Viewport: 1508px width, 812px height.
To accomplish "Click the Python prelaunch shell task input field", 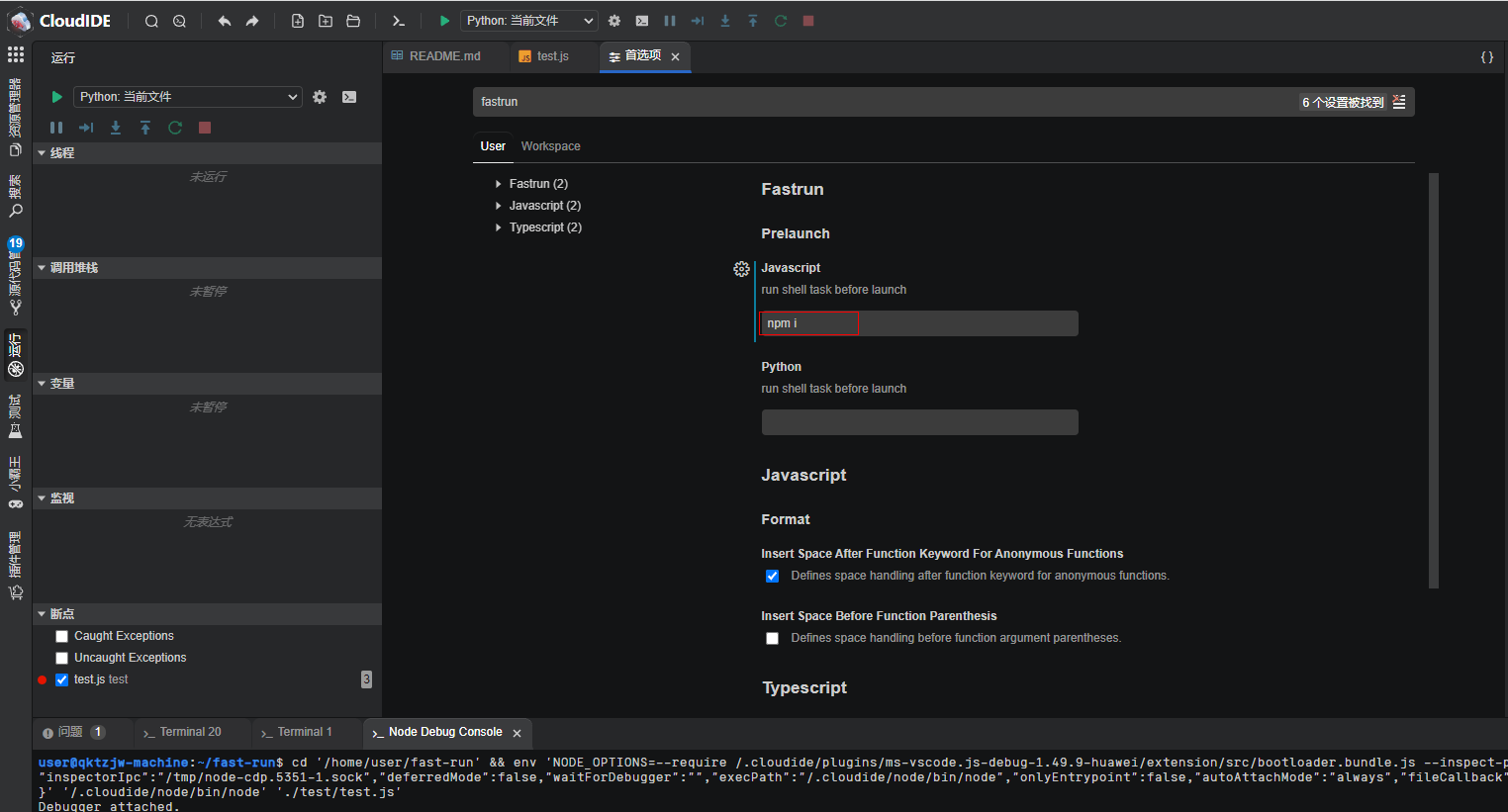I will (x=919, y=422).
